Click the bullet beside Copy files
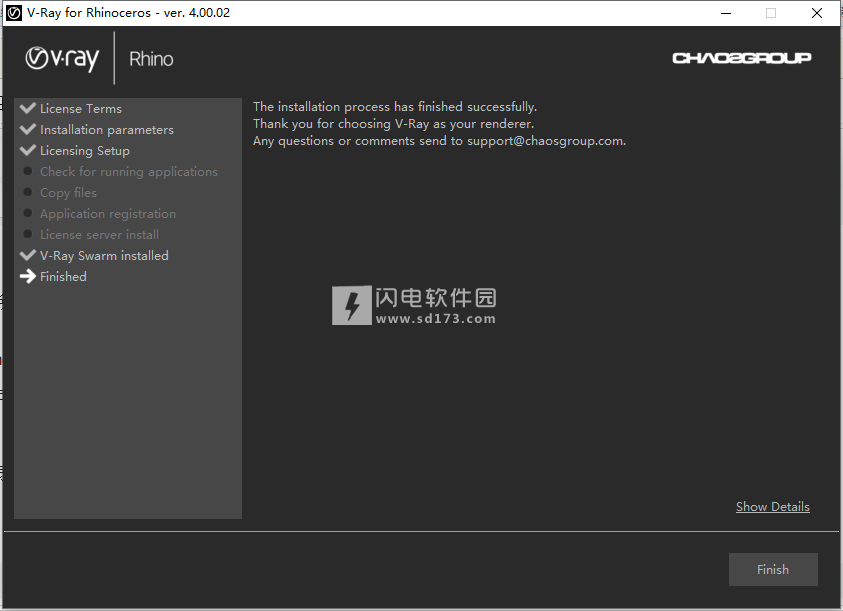The width and height of the screenshot is (843, 611). click(x=28, y=192)
